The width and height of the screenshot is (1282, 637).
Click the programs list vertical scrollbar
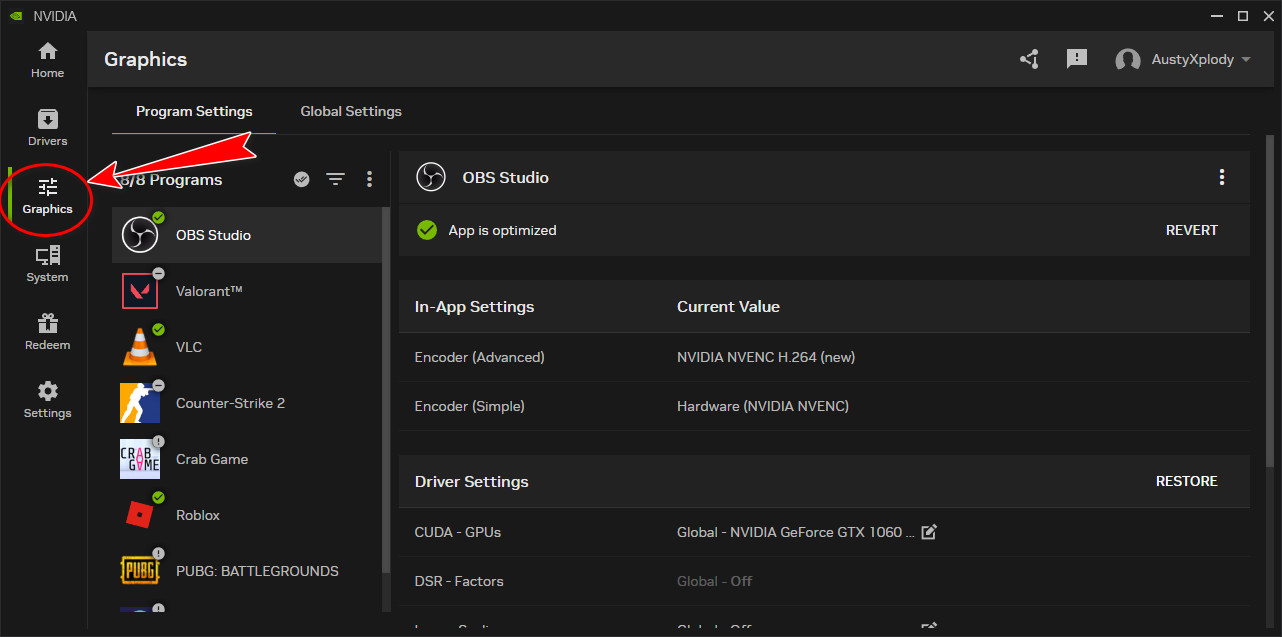[x=386, y=400]
